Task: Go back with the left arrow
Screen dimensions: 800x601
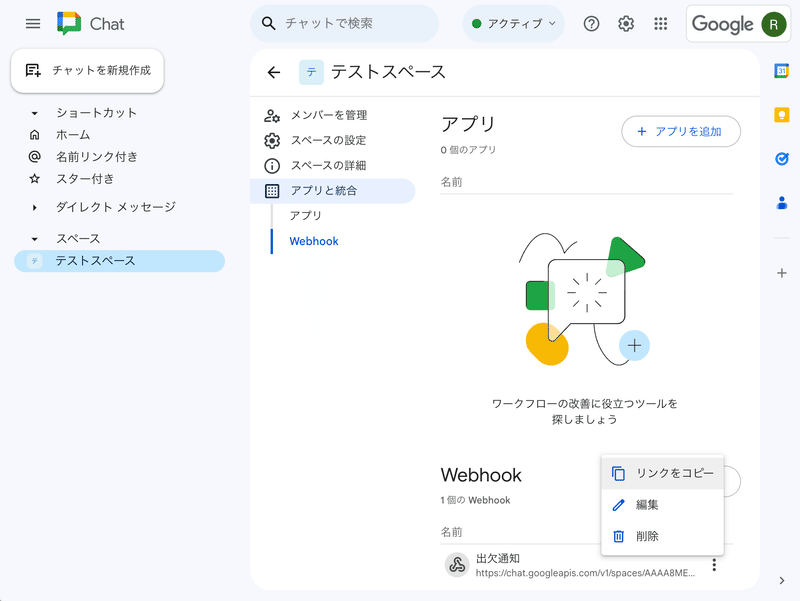Action: [x=274, y=72]
